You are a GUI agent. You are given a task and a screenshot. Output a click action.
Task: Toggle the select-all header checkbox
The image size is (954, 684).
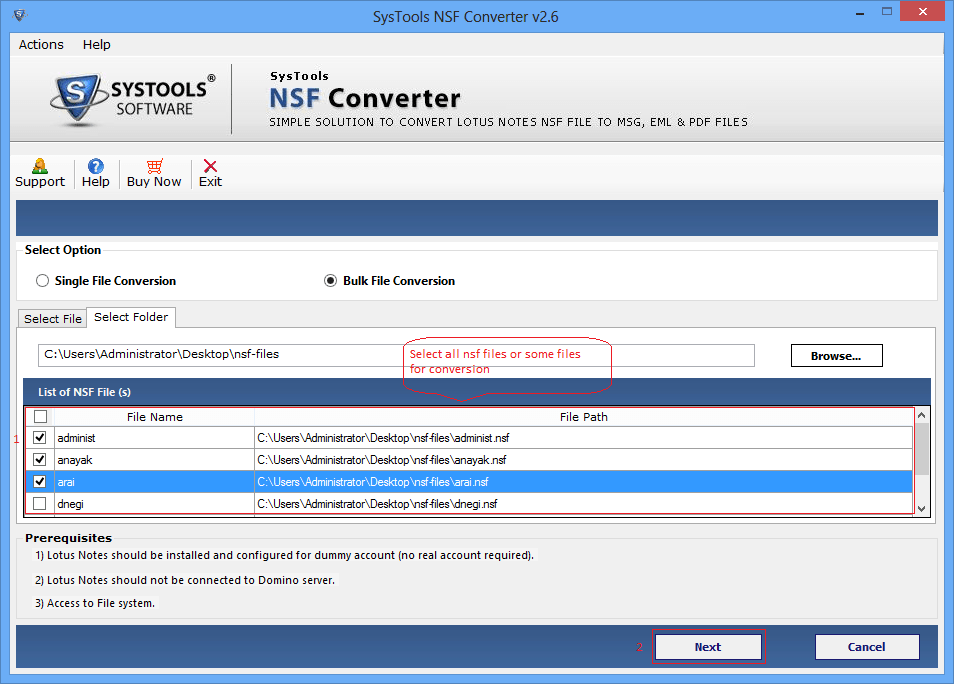pyautogui.click(x=40, y=417)
